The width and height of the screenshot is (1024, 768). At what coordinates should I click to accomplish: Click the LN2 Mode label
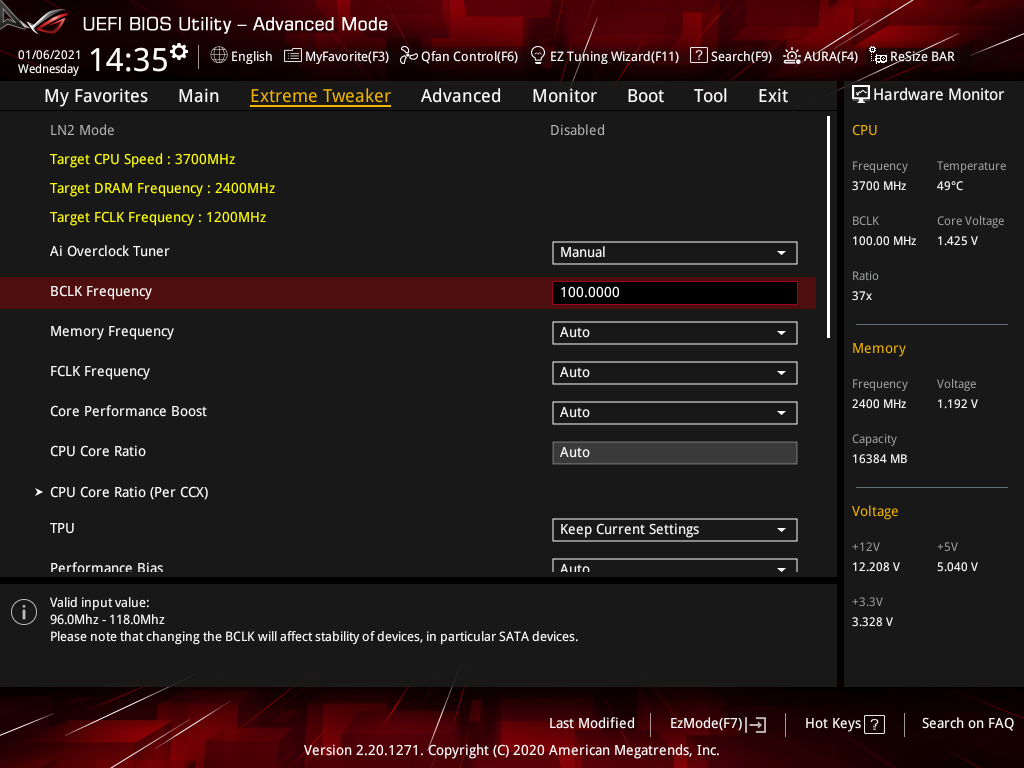(x=82, y=130)
